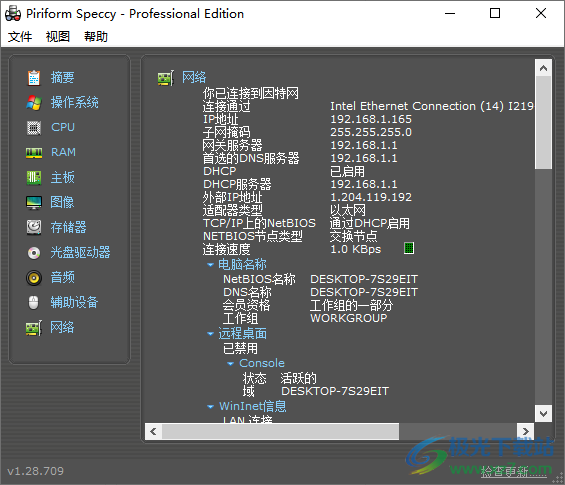The width and height of the screenshot is (565, 485).
Task: Click the 已禁用 remote desktop status
Action: (x=240, y=349)
